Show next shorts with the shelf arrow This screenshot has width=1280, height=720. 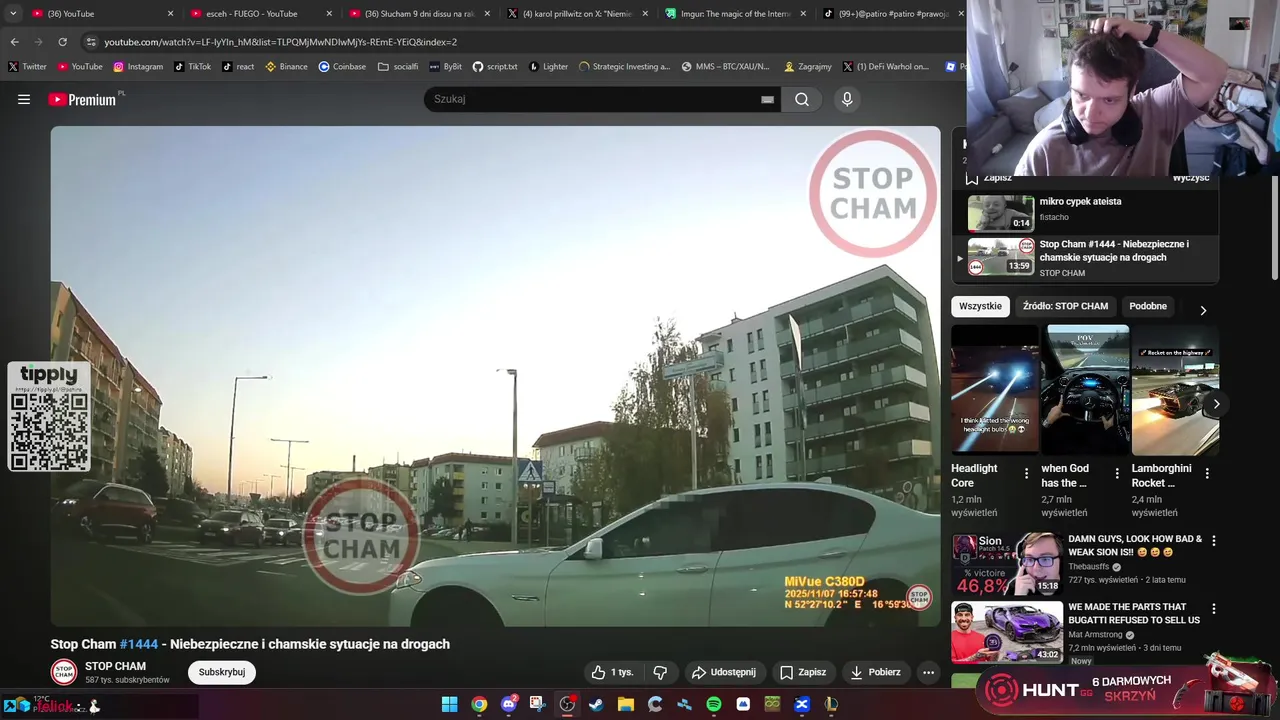(x=1216, y=404)
